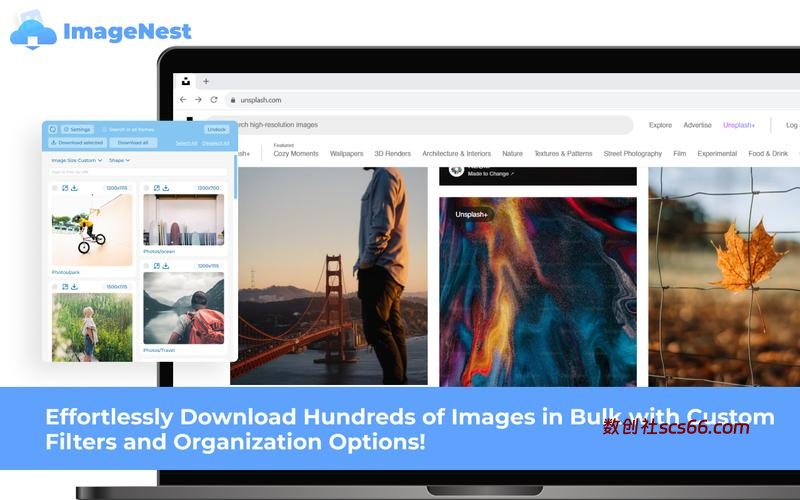Check the hiker photo selection box
Image resolution: width=800 pixels, height=500 pixels.
pos(146,266)
